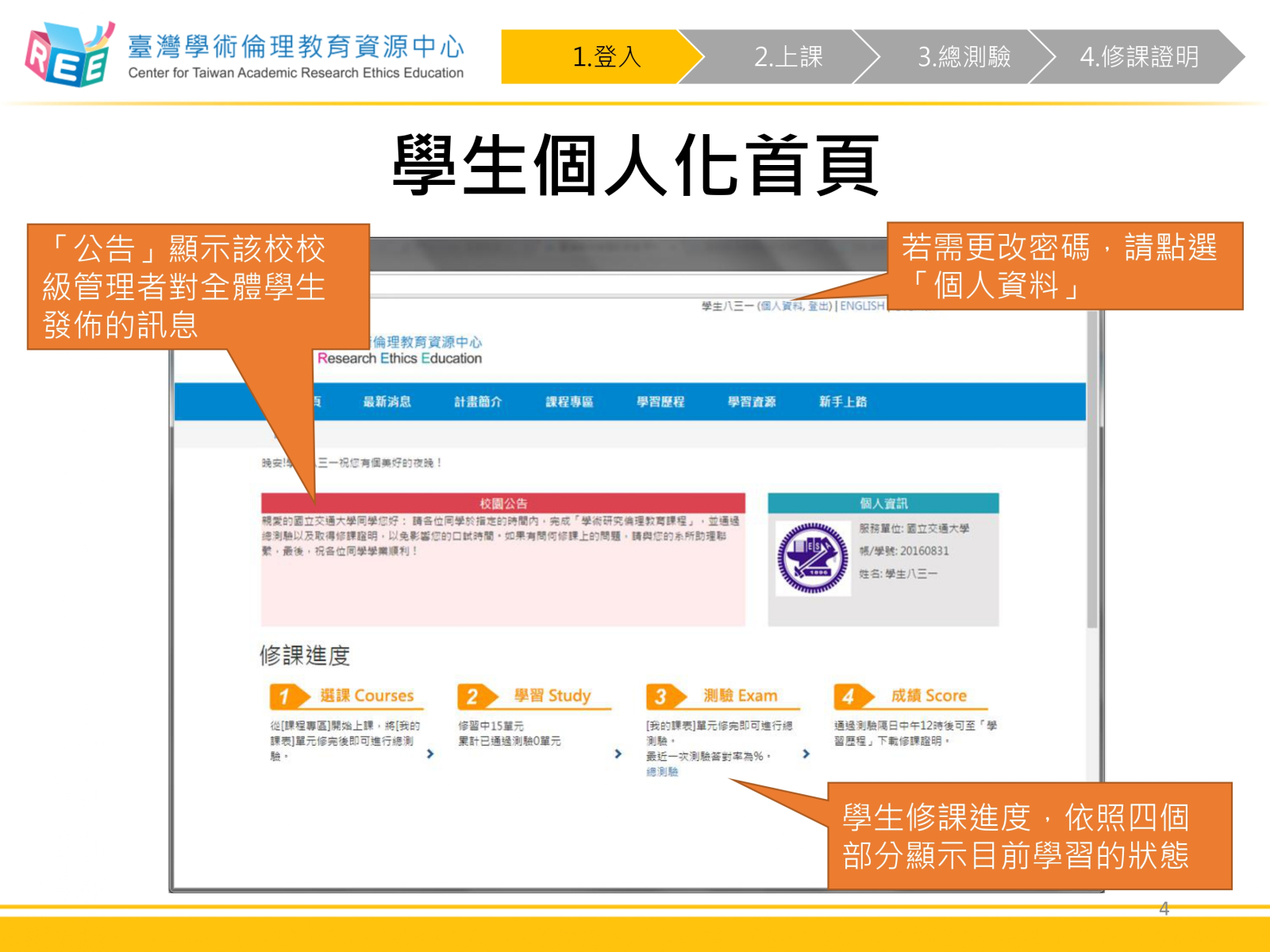This screenshot has width=1270, height=952.
Task: Expand the chevron arrow after the Study description
Action: [x=618, y=754]
